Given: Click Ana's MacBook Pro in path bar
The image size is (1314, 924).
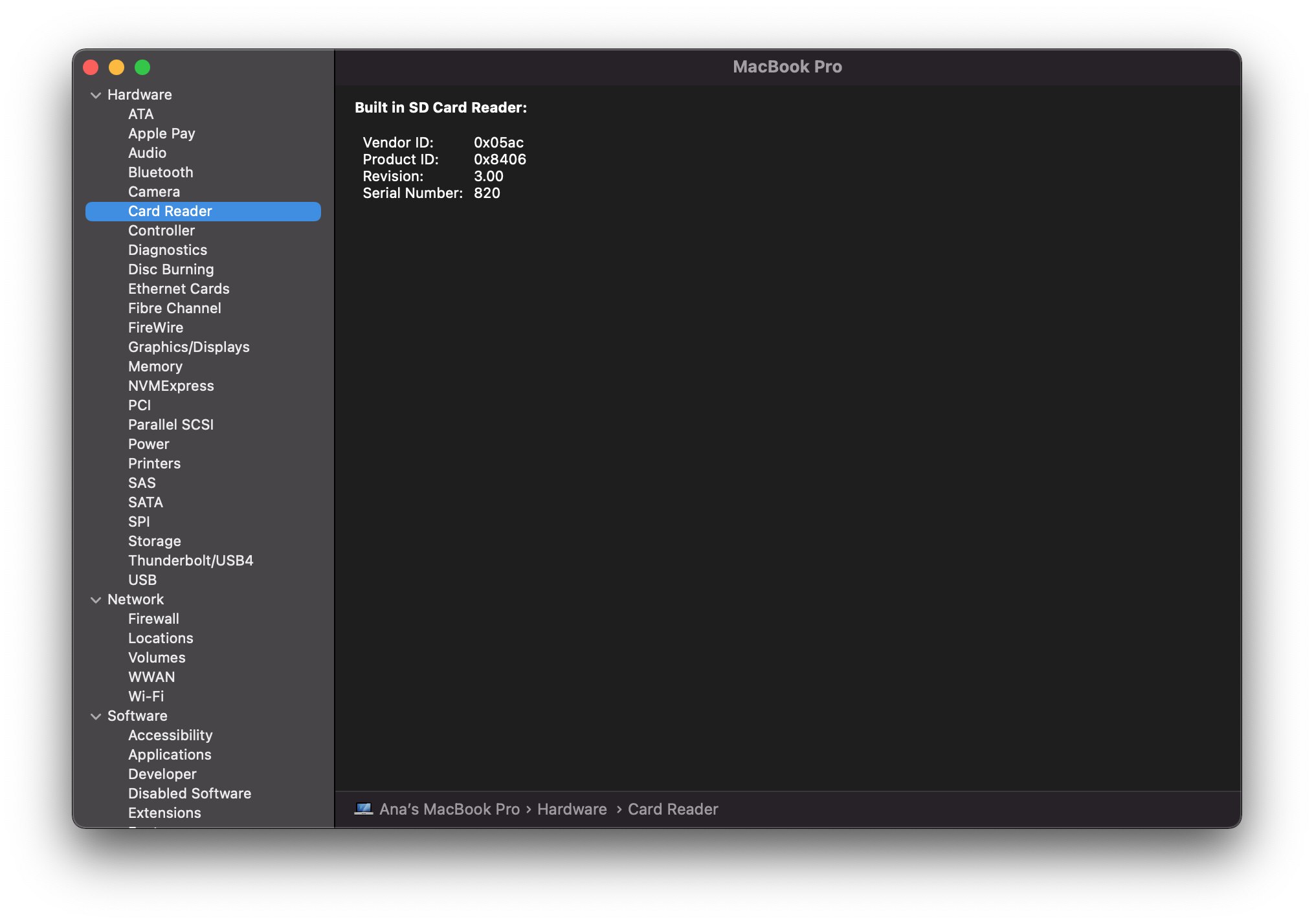Looking at the screenshot, I should coord(449,809).
